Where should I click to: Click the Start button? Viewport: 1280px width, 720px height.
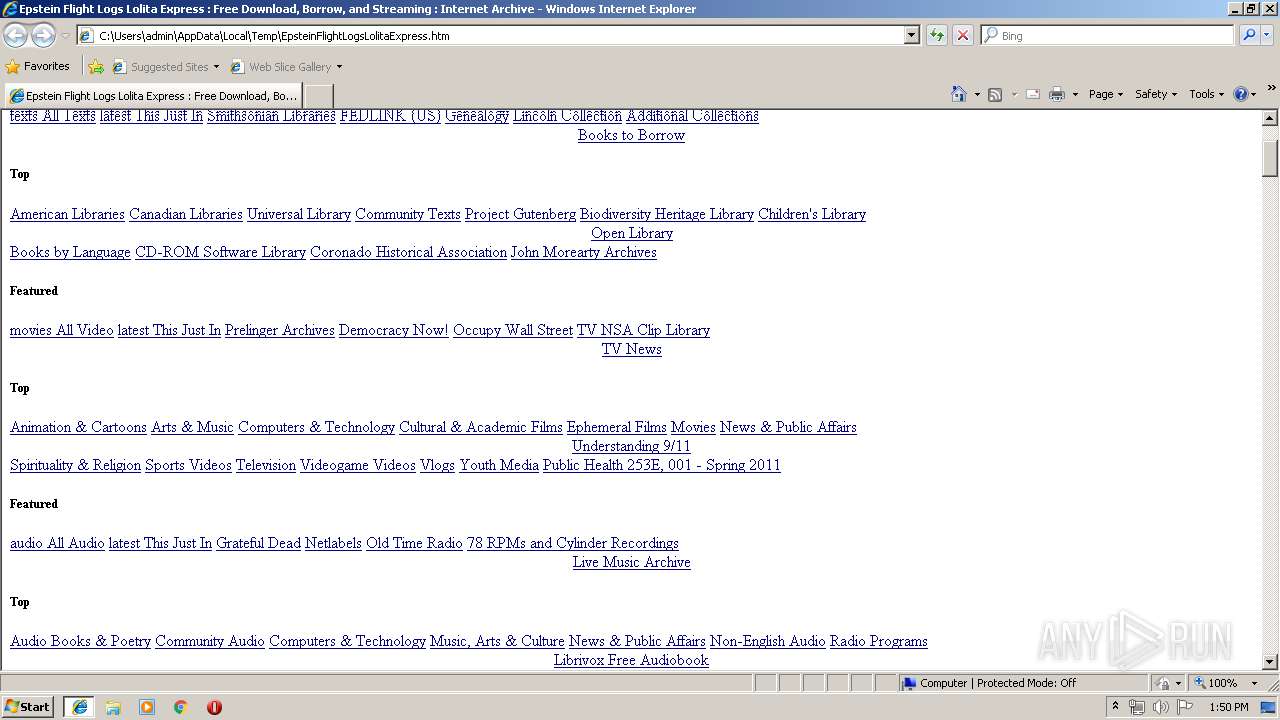click(27, 707)
